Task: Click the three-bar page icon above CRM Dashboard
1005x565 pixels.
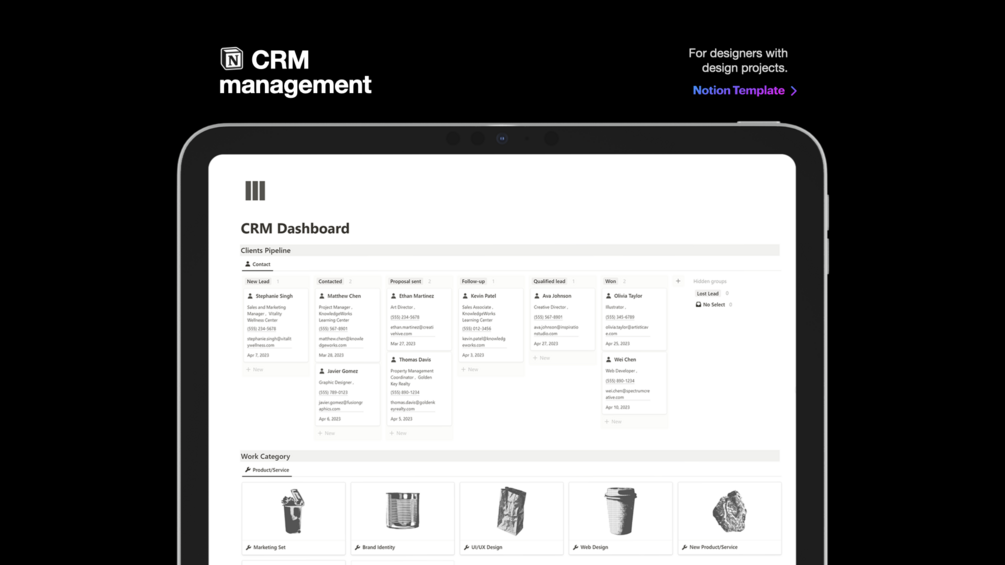Action: coord(255,190)
